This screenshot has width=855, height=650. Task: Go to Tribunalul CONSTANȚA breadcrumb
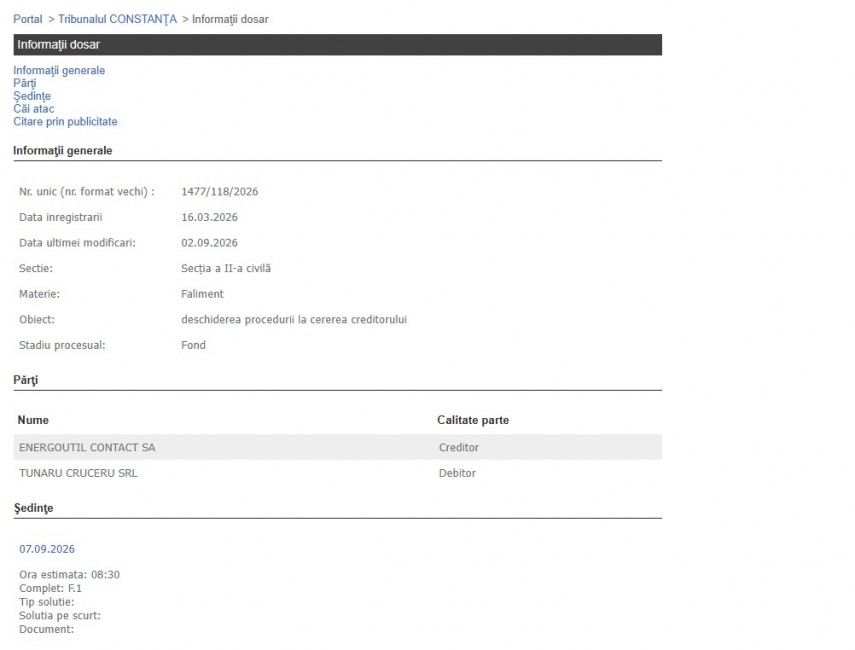point(117,19)
